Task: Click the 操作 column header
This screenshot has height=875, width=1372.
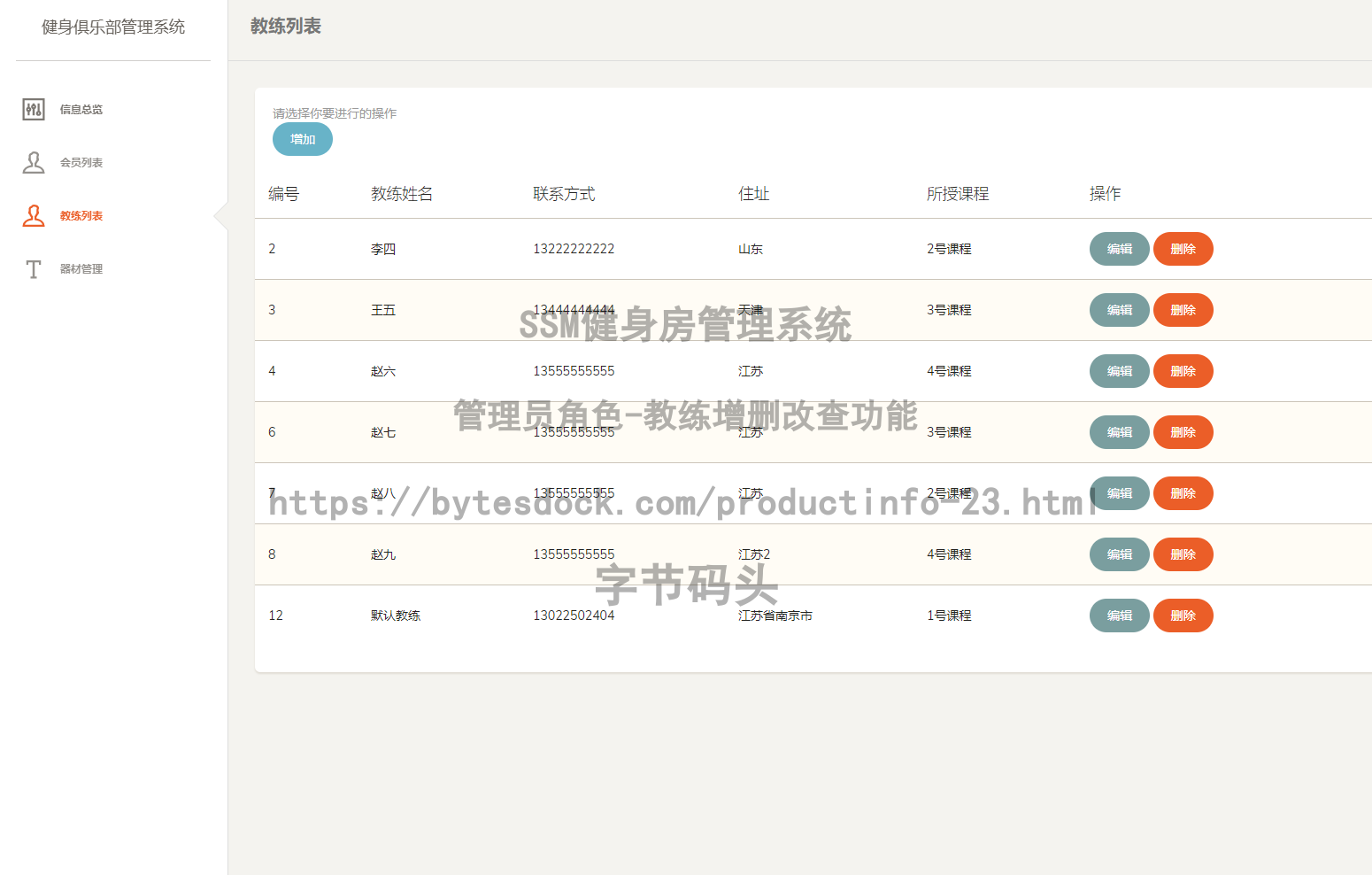Action: tap(1105, 194)
